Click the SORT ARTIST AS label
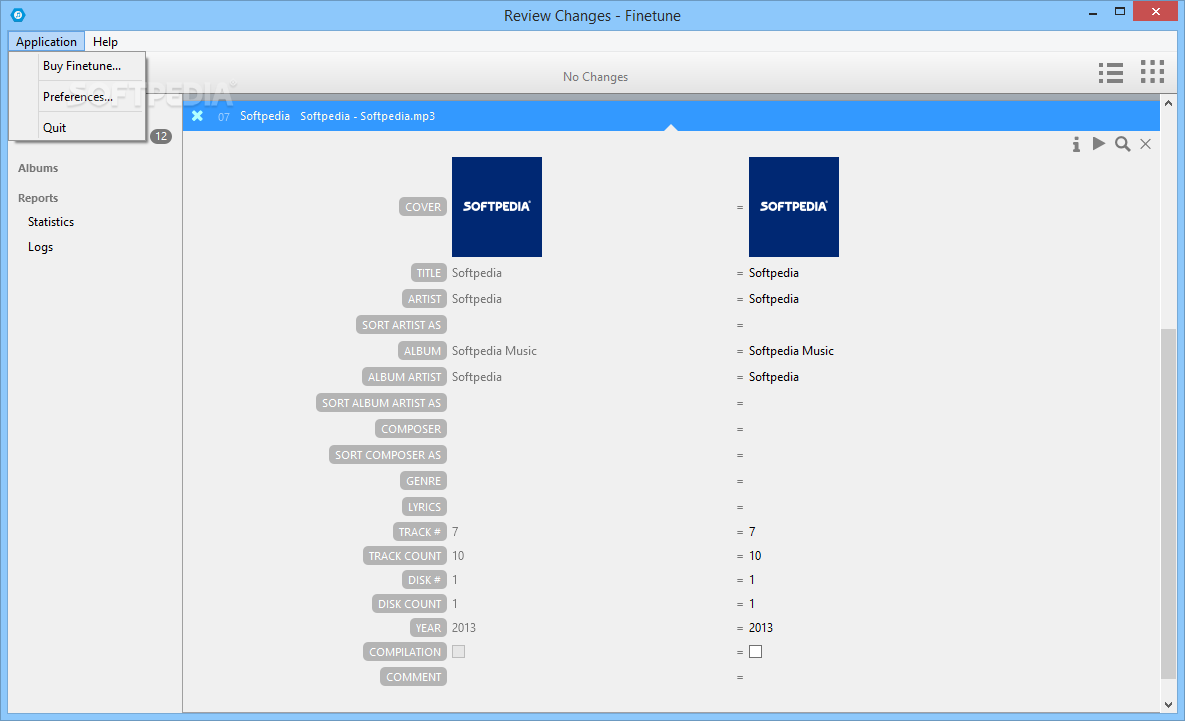This screenshot has width=1185, height=721. tap(401, 325)
